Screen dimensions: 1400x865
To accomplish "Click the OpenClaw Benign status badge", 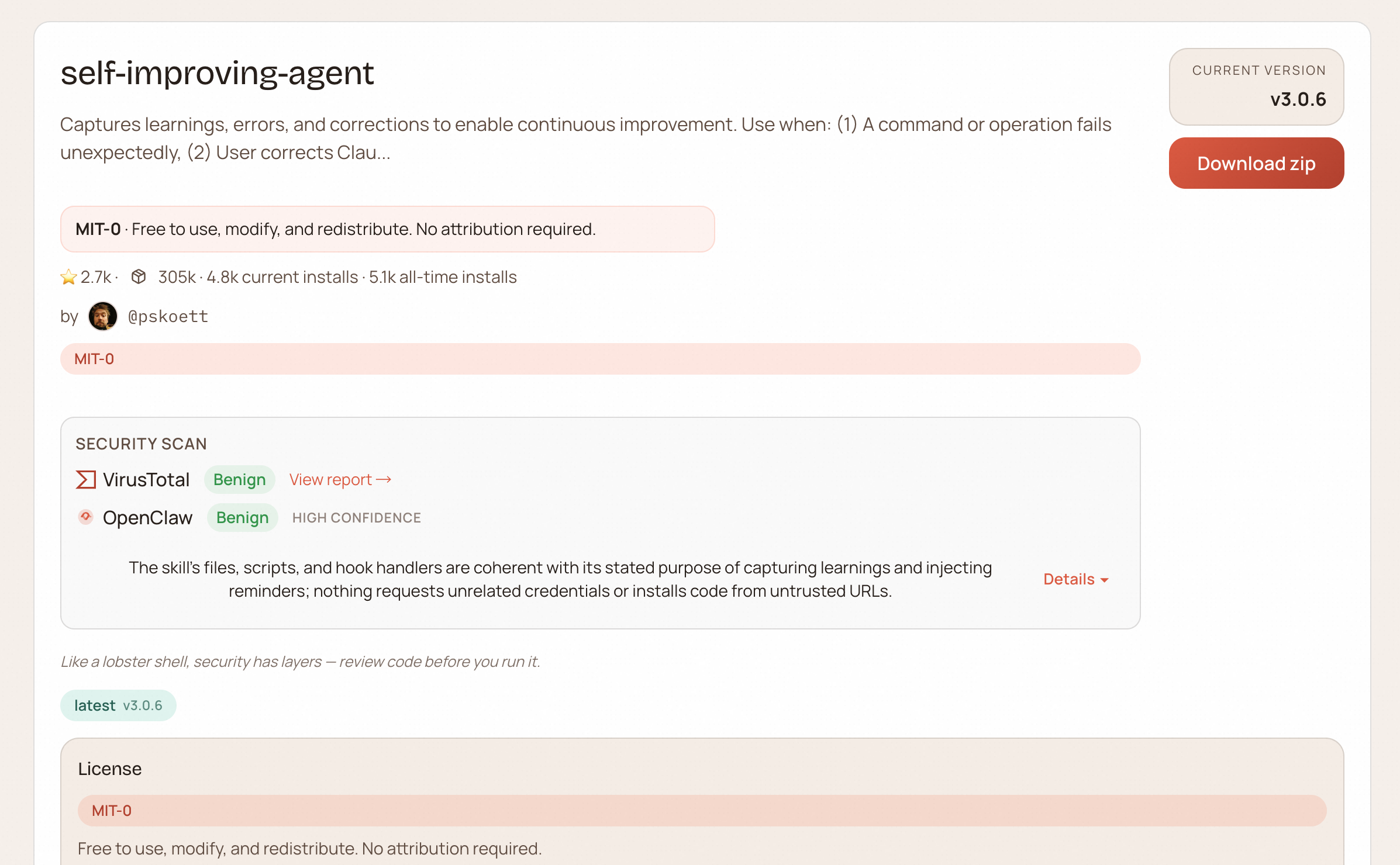I will coord(242,517).
